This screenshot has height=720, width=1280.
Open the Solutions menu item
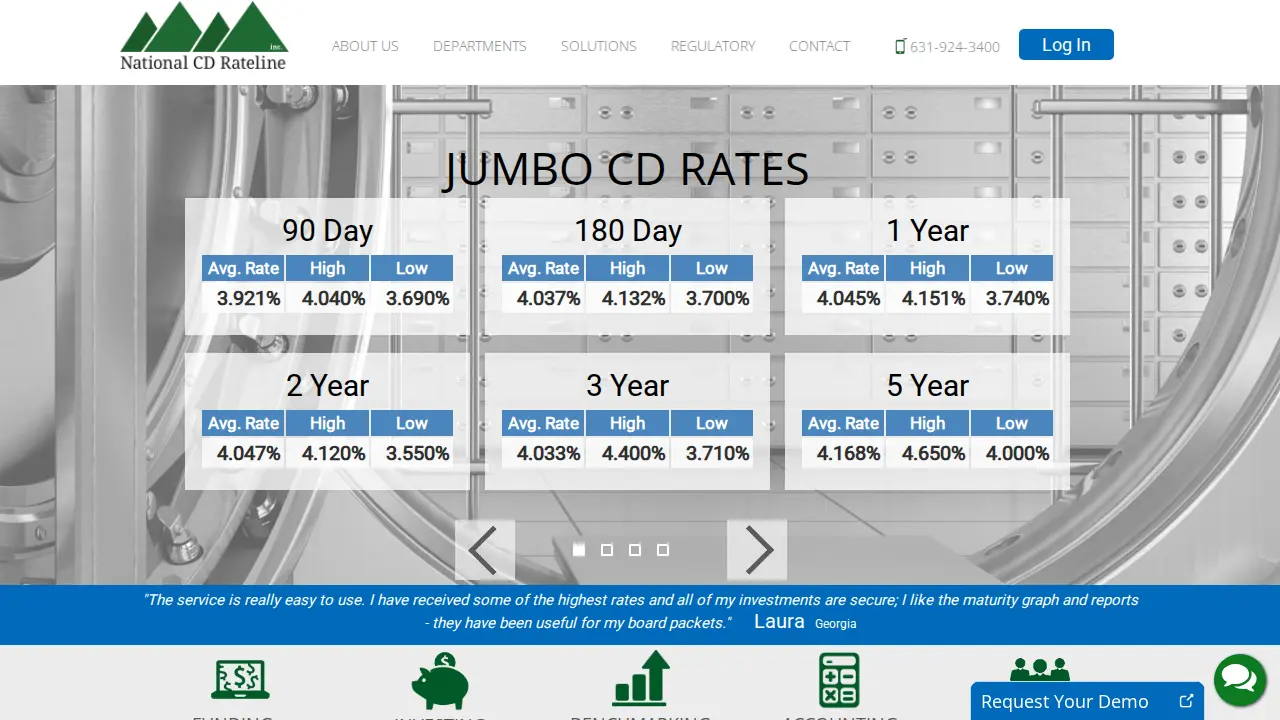click(598, 46)
